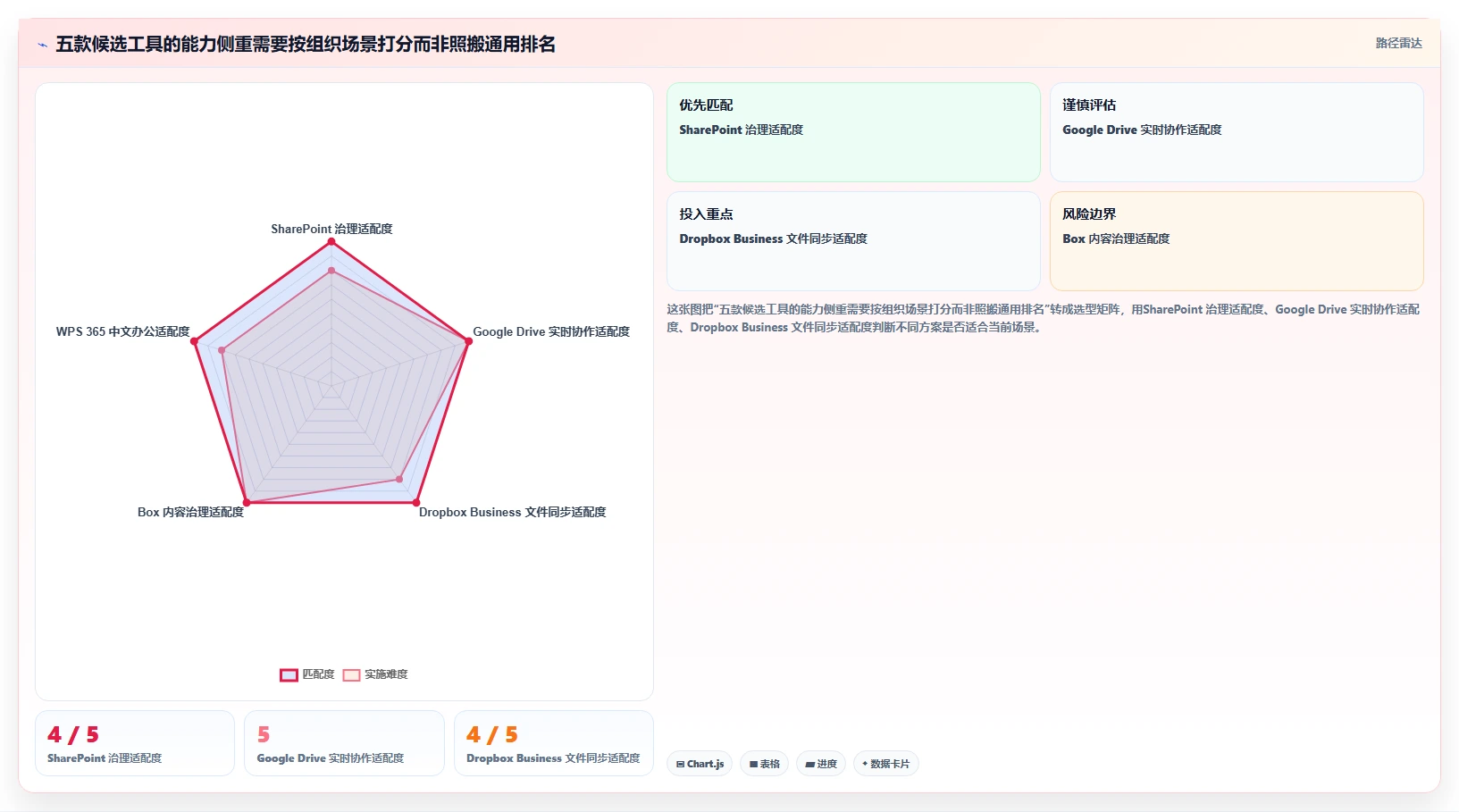Screen dimensions: 1459x812
Task: Click the inner Dropbox Business 实施难度 data point
Action: (399, 480)
